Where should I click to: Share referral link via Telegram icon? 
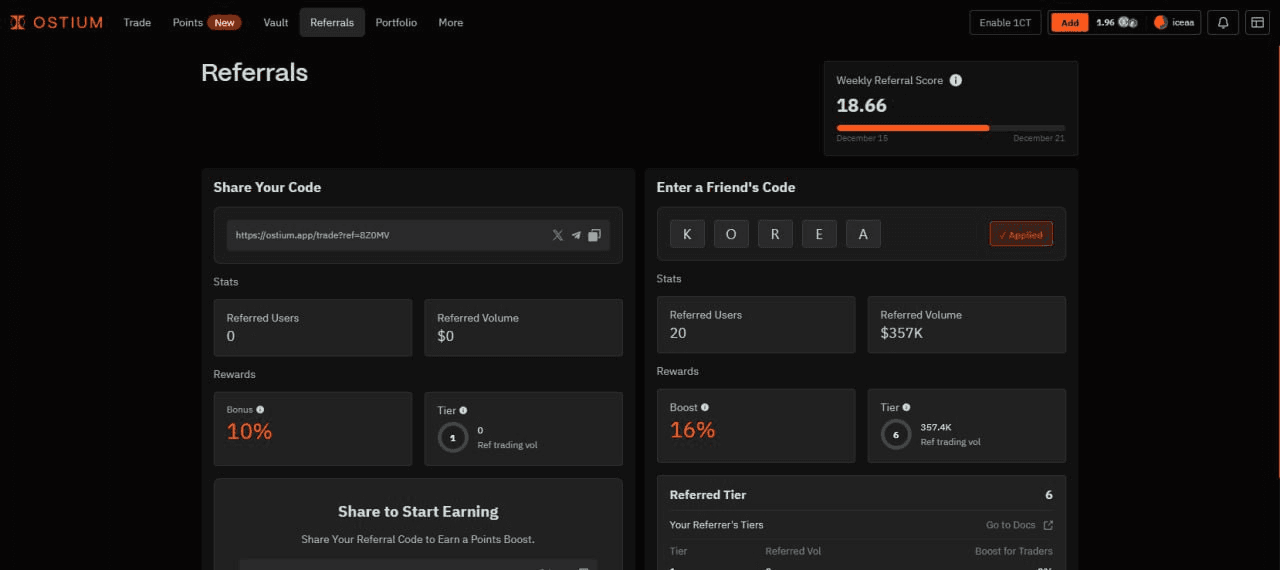coord(576,235)
